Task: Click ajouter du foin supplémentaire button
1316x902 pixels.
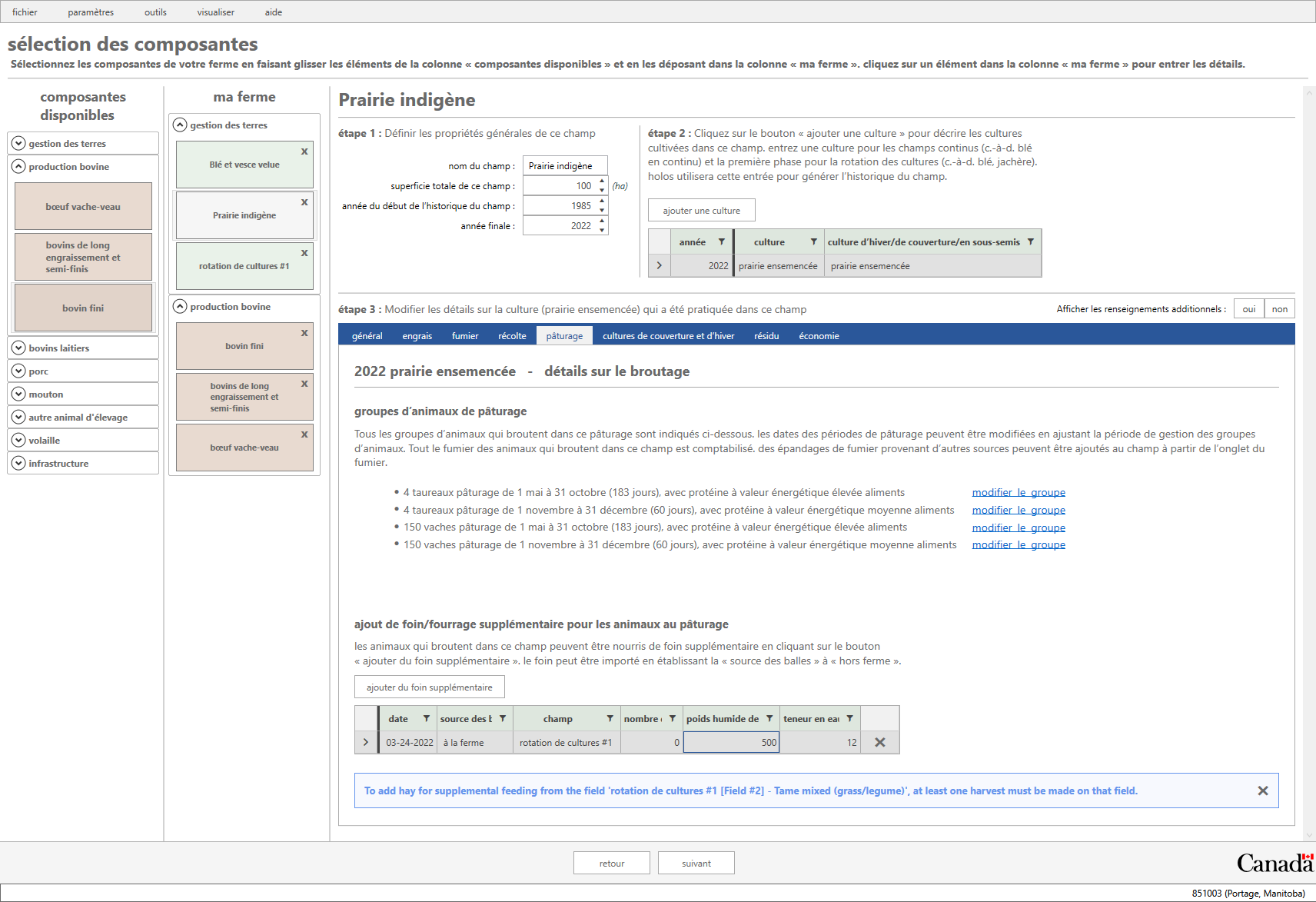Action: [x=429, y=687]
